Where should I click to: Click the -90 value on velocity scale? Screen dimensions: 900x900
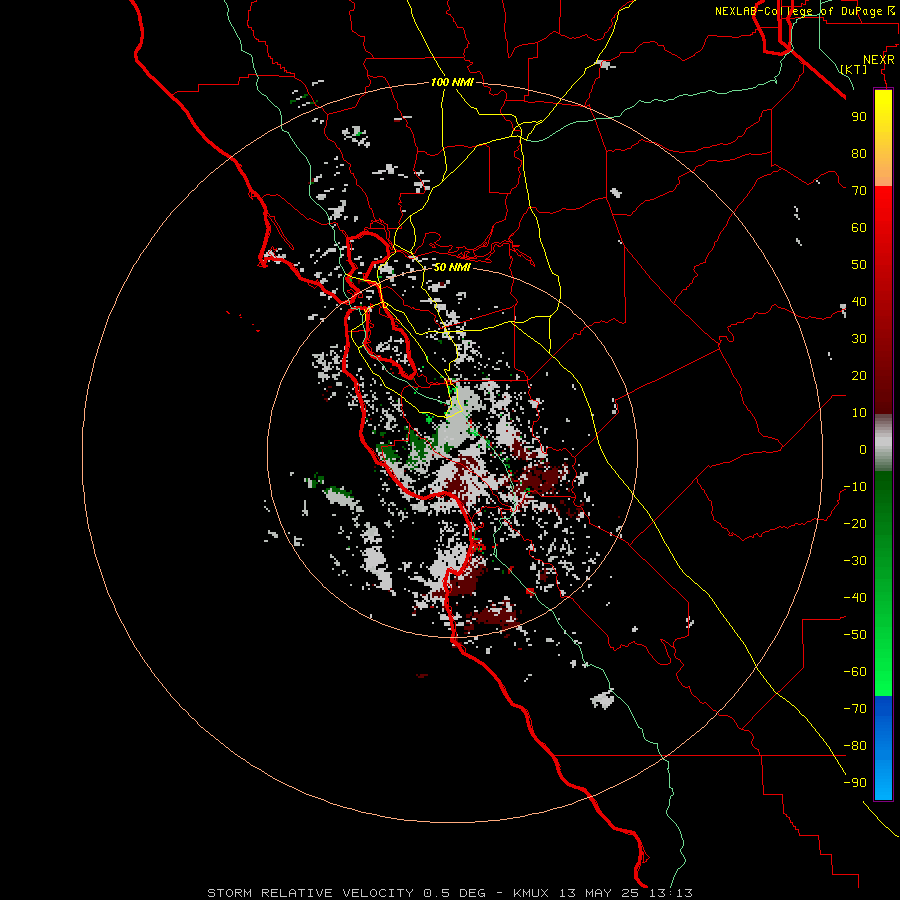(x=855, y=782)
